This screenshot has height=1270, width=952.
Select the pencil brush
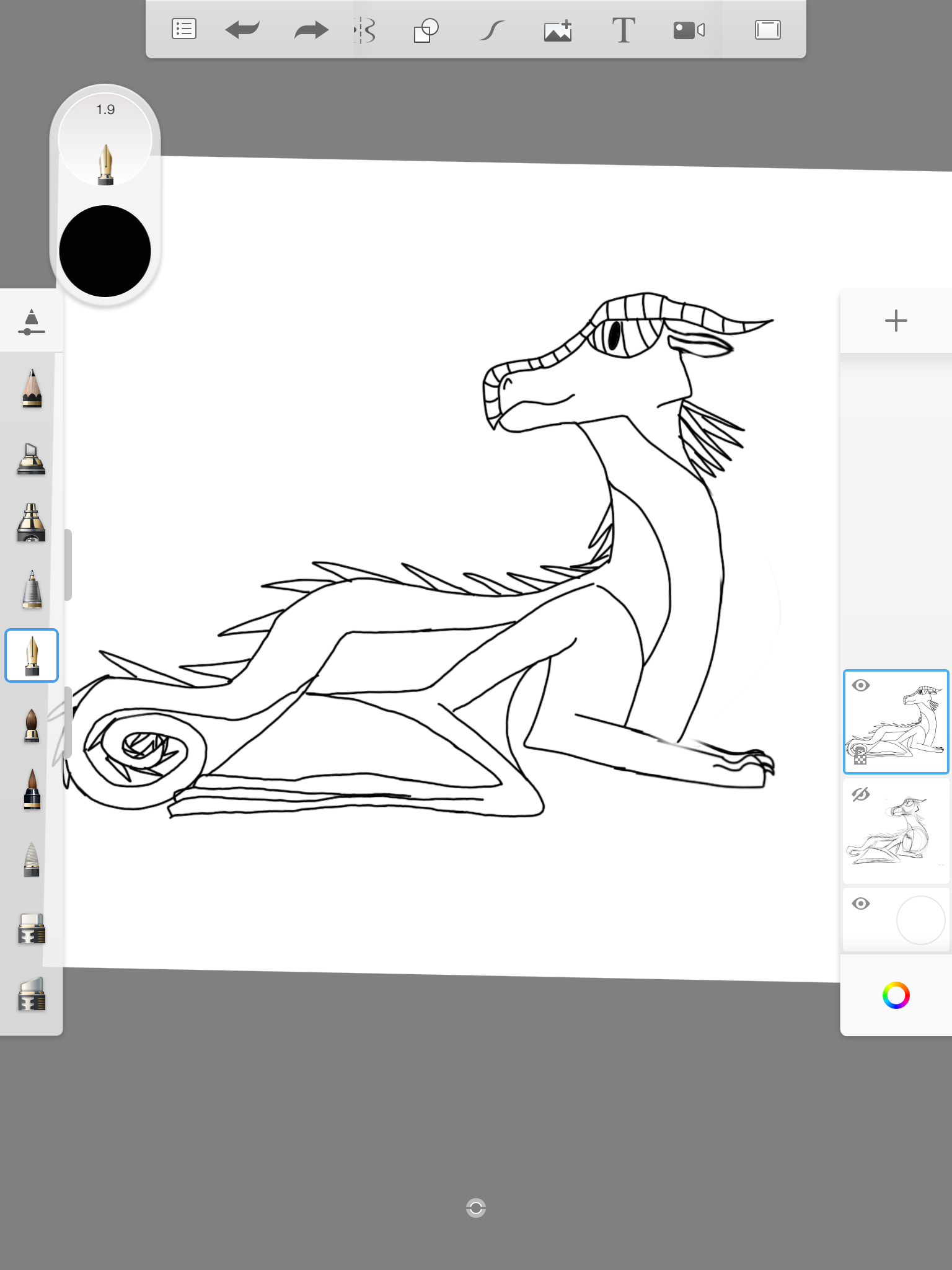(32, 389)
